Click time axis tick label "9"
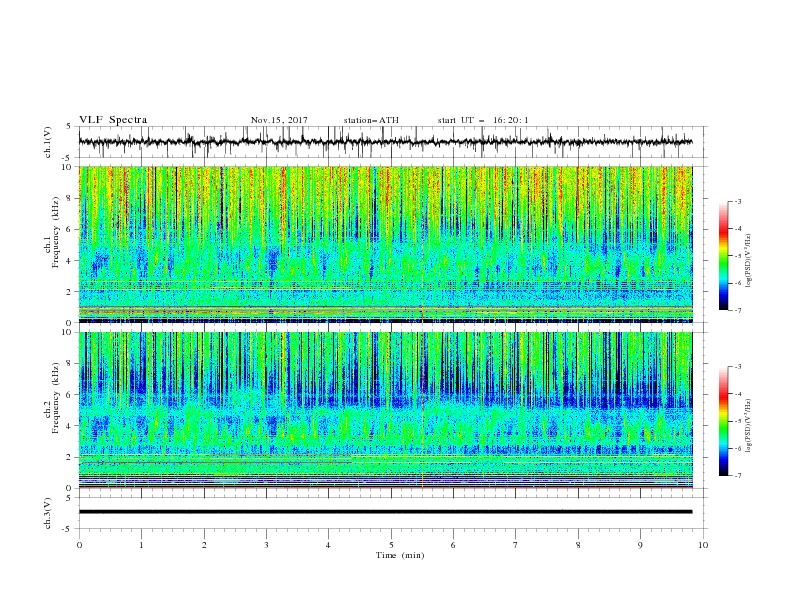 [x=640, y=545]
